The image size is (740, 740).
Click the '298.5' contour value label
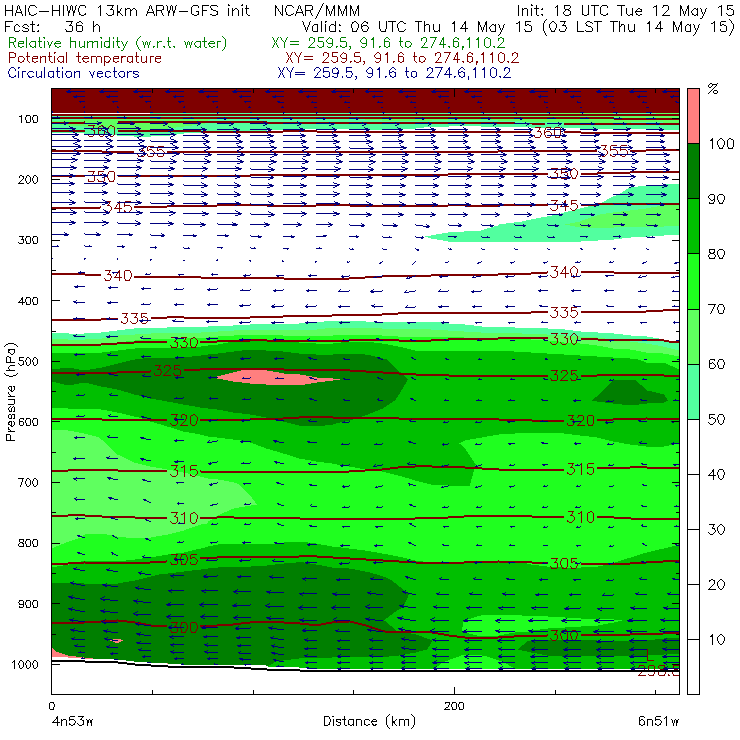[658, 671]
